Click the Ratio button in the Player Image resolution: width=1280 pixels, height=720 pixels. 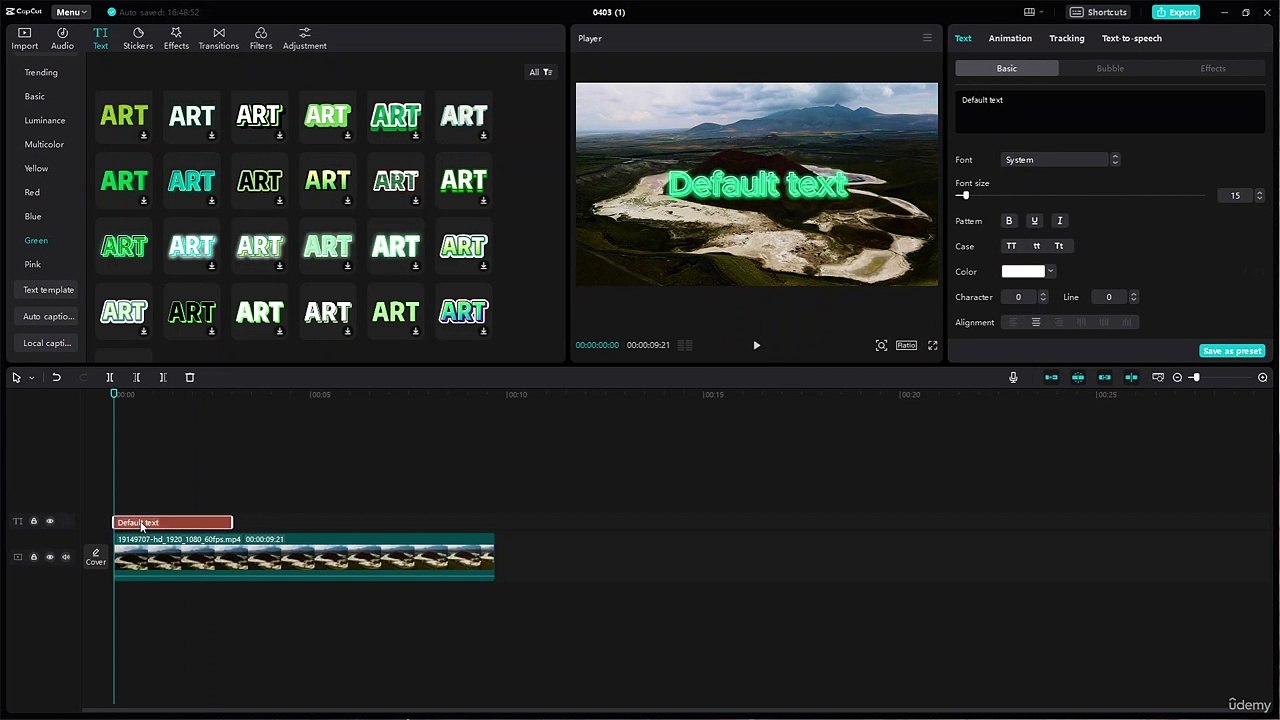pos(906,345)
